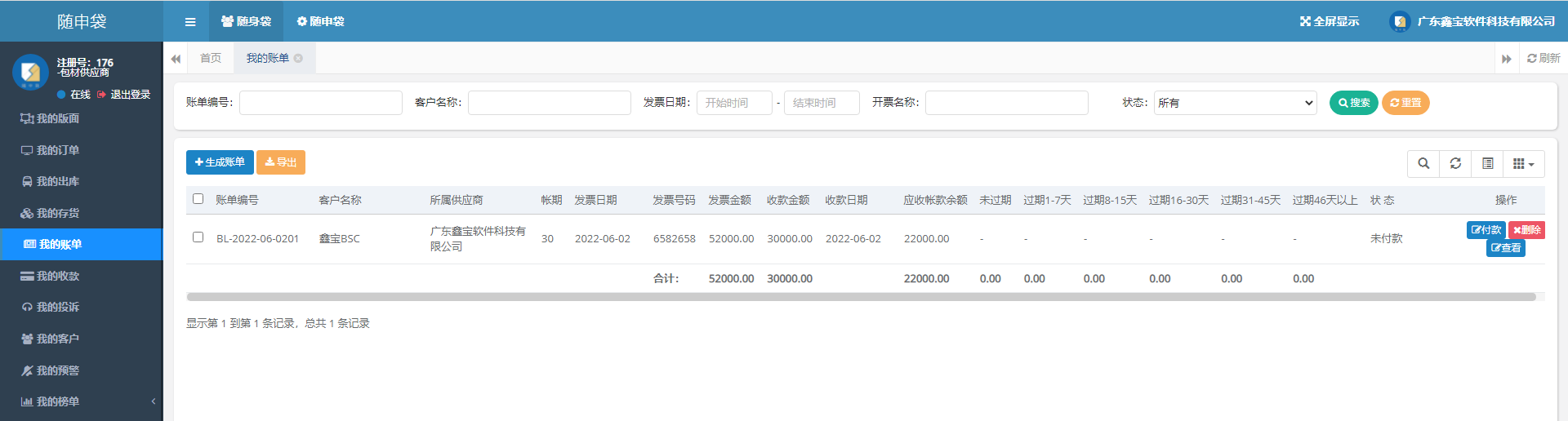Close the 我的账单 tab

[x=298, y=58]
